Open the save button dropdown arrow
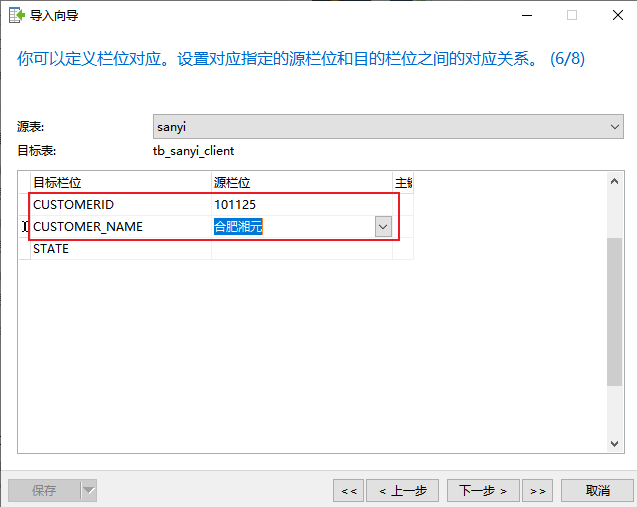Screen dimensions: 637x507 click(89, 491)
